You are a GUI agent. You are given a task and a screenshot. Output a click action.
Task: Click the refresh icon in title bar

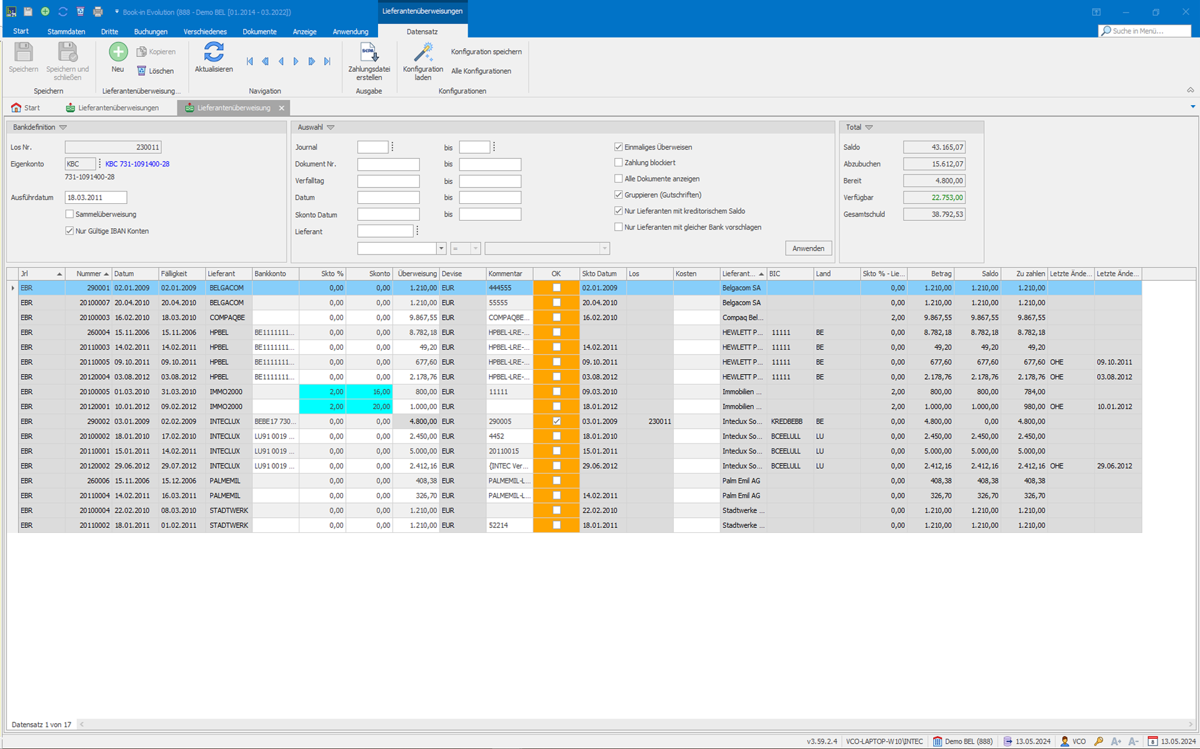62,12
